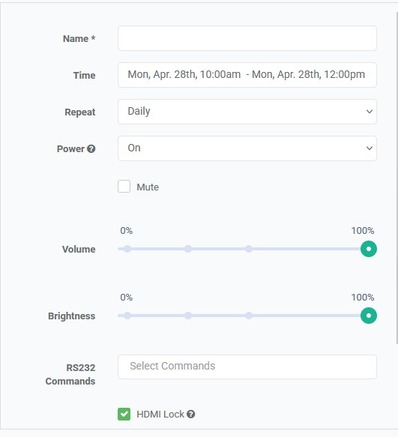Click the HDMI Lock label text
Viewport: 398px width, 437px height.
(160, 414)
